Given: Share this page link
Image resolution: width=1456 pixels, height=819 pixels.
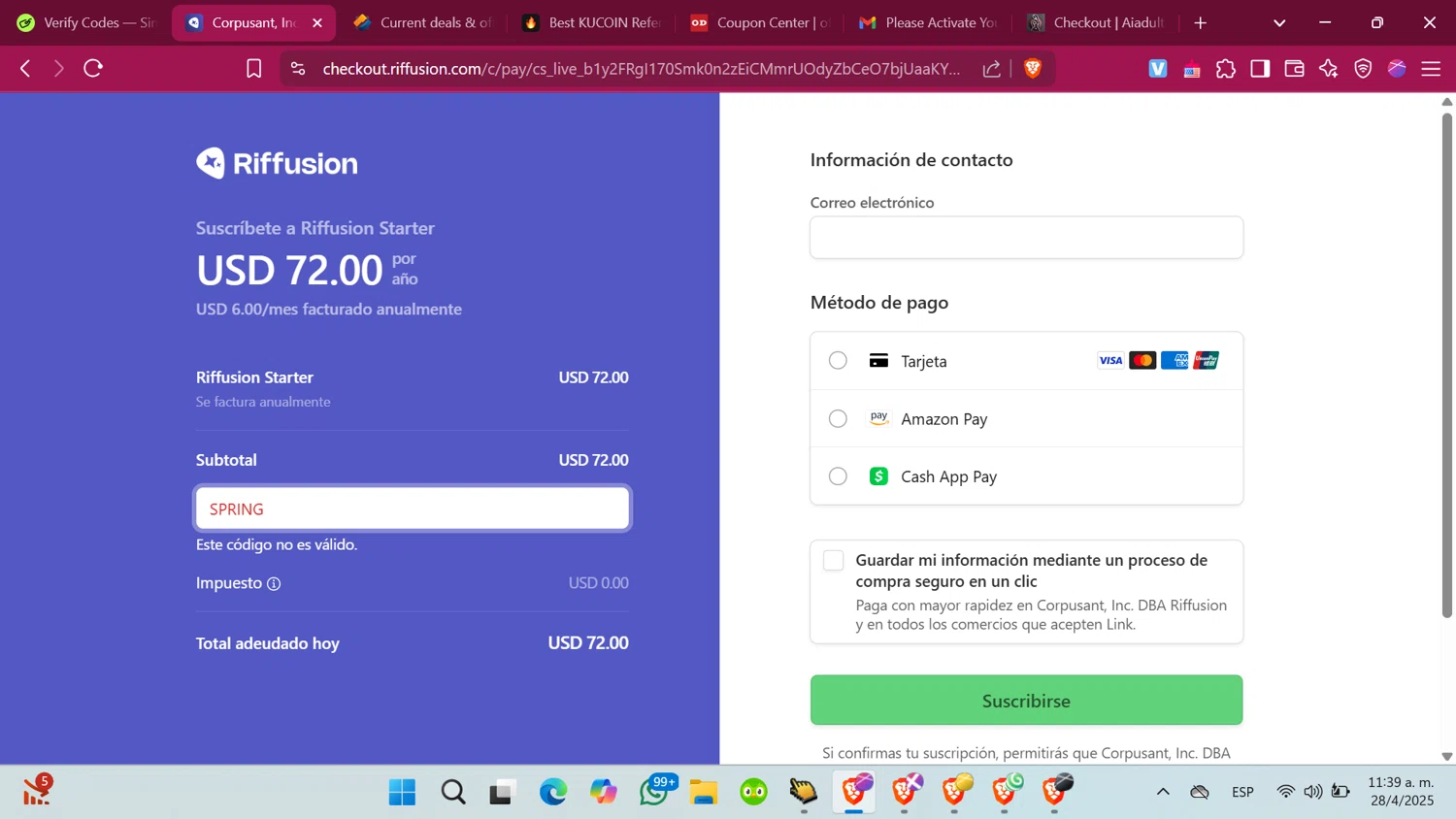Looking at the screenshot, I should point(991,68).
